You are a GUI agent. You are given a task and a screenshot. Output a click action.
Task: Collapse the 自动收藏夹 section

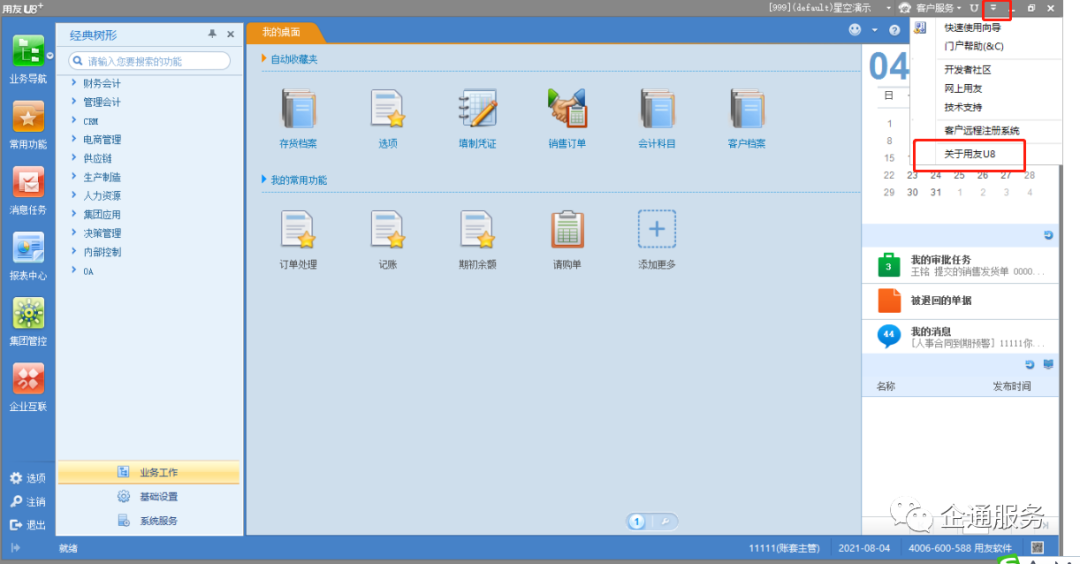coord(264,60)
